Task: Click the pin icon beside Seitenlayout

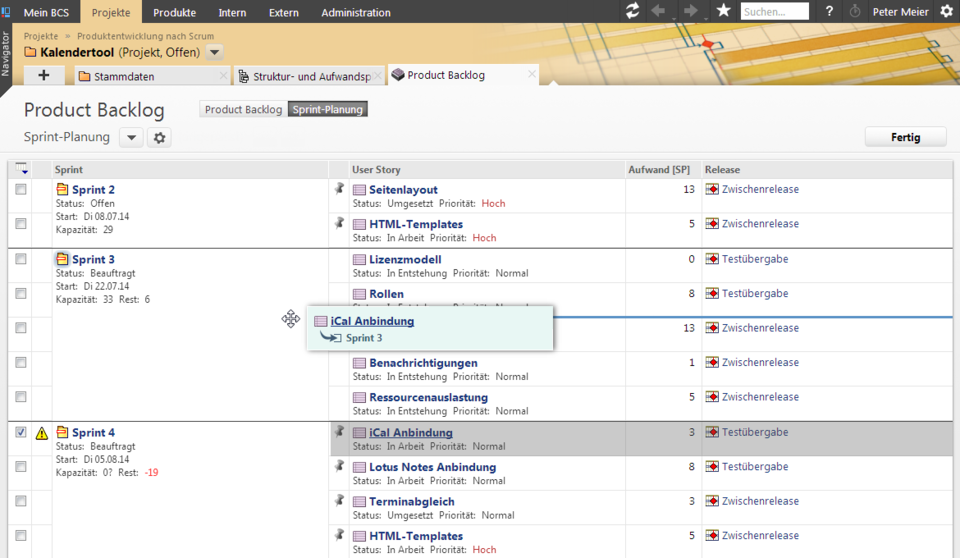Action: coord(339,188)
